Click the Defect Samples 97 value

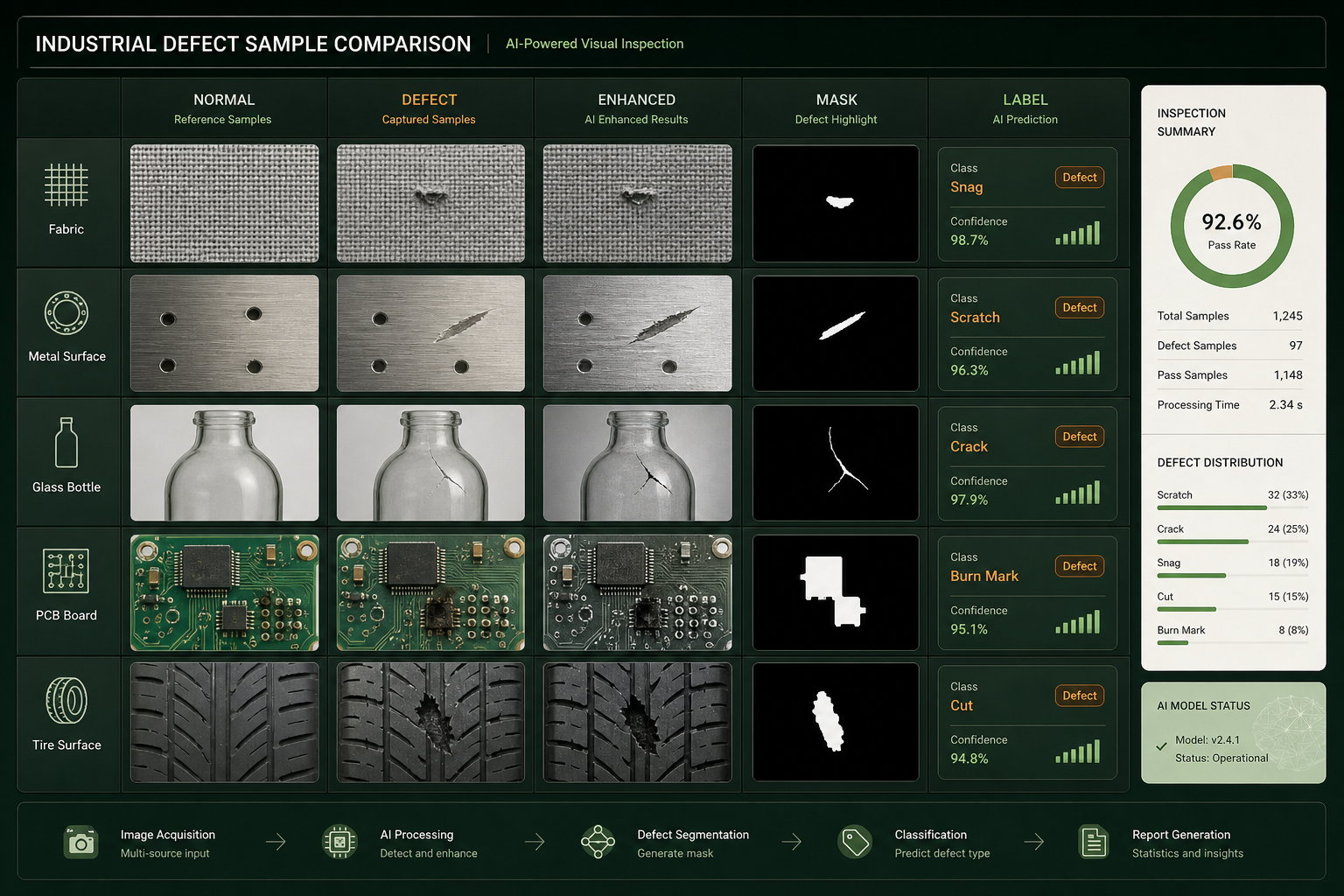coord(1296,346)
